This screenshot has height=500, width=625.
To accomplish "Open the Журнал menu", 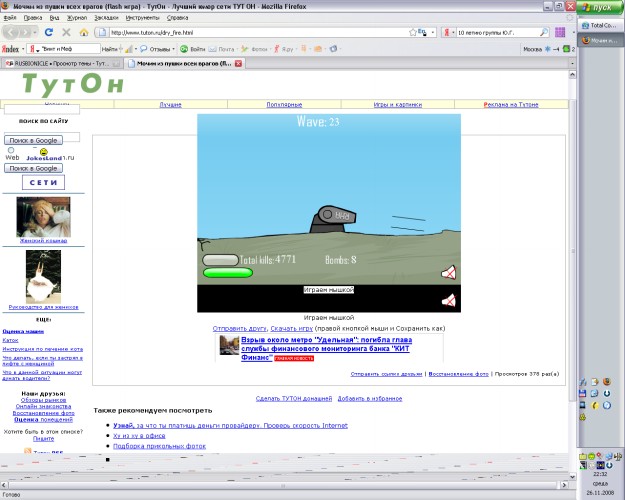I will click(77, 18).
